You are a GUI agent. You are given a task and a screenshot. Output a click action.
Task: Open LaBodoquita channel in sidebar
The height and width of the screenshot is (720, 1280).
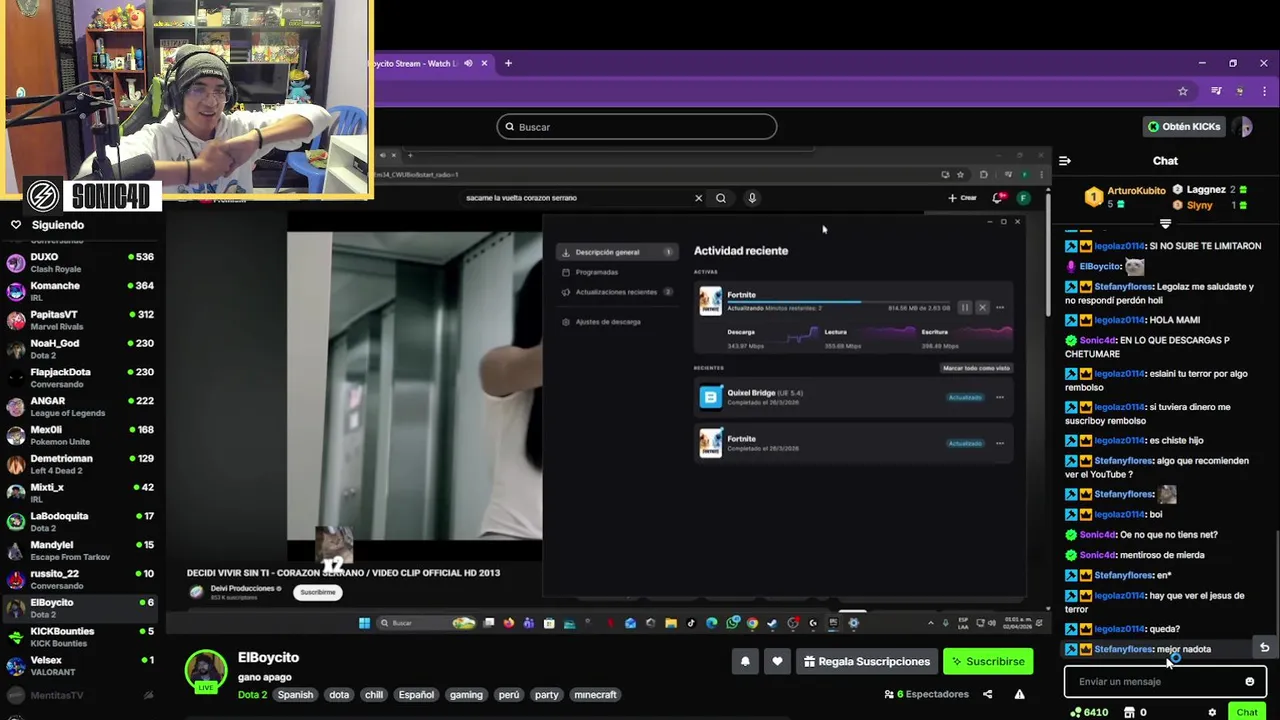79,521
